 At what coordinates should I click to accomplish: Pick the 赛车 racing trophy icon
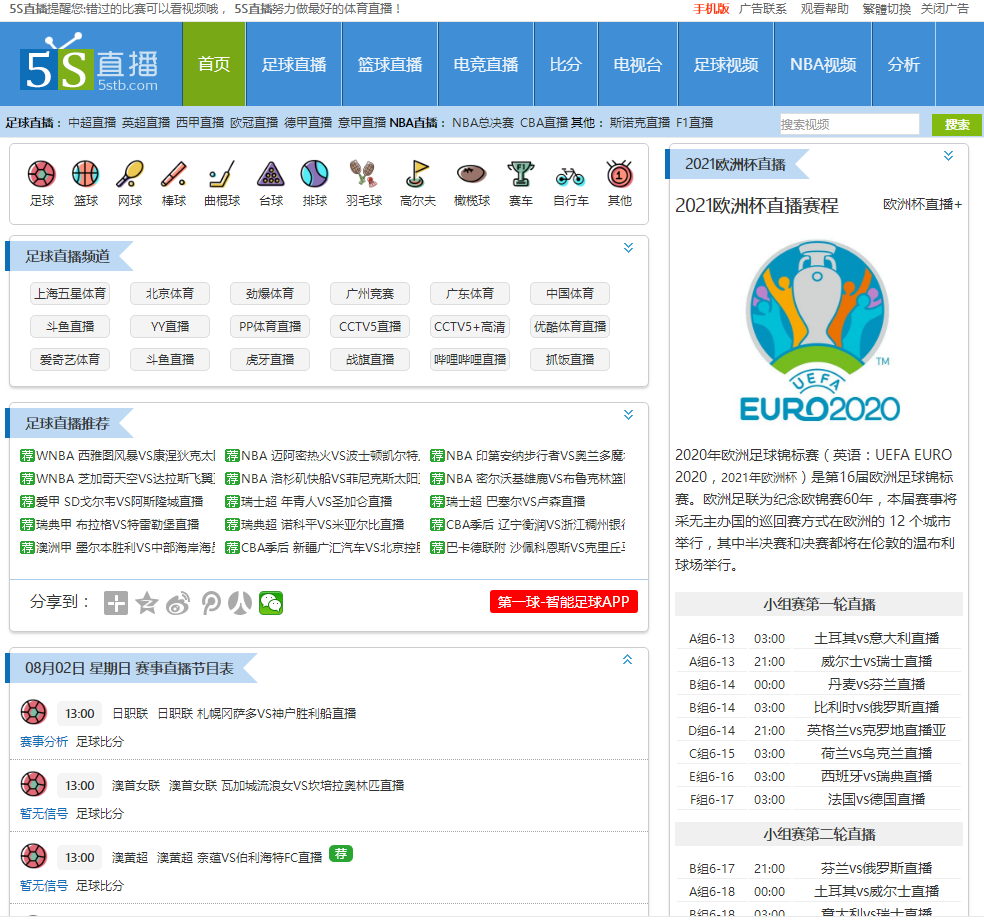click(x=520, y=174)
